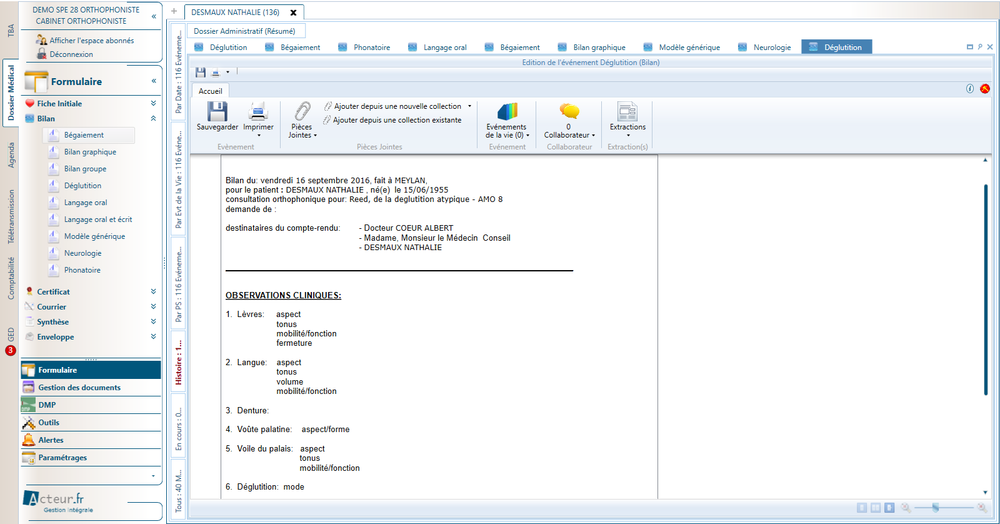Collapse the Bilan section
Screen dimensions: 1000x524
153,118
